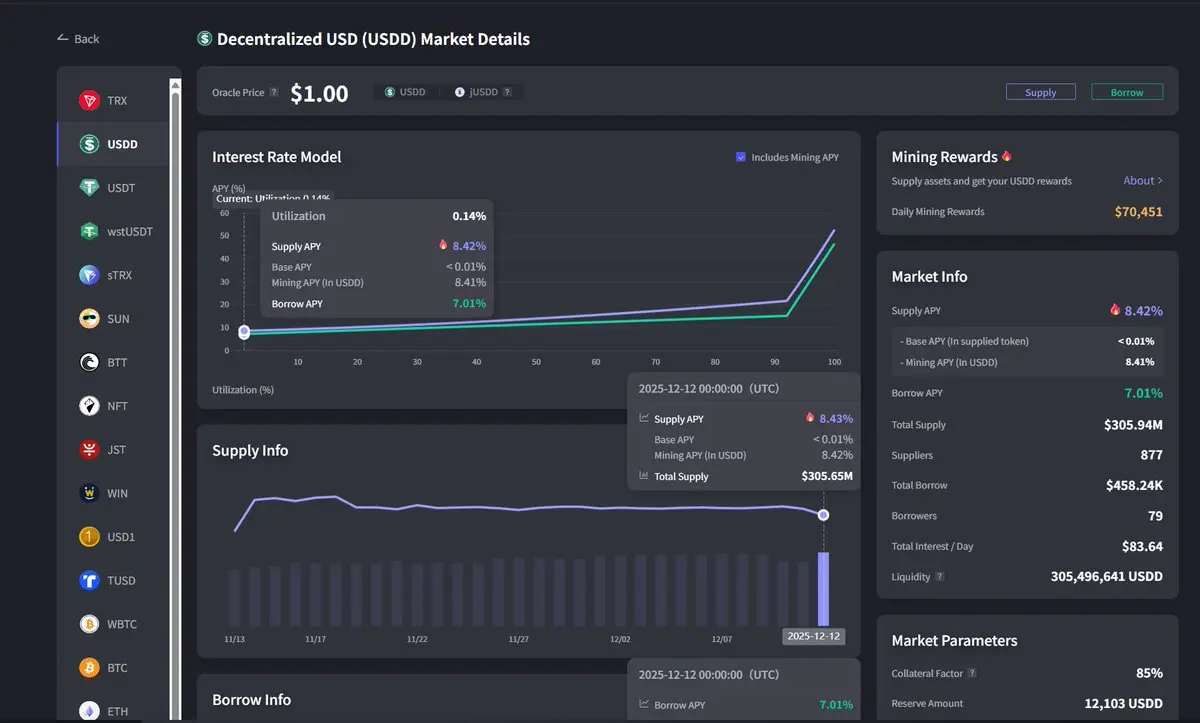Click the TRX token icon in sidebar
This screenshot has height=723, width=1200.
click(x=91, y=101)
